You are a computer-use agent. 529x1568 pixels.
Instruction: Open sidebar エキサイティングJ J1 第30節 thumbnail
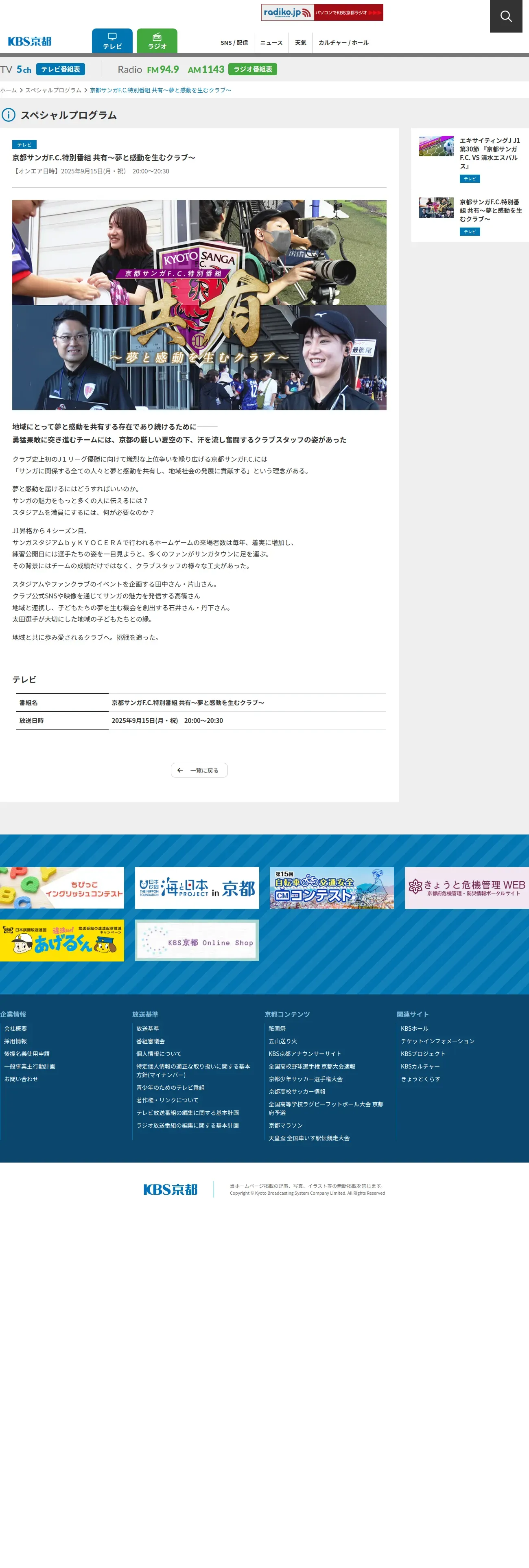(436, 146)
